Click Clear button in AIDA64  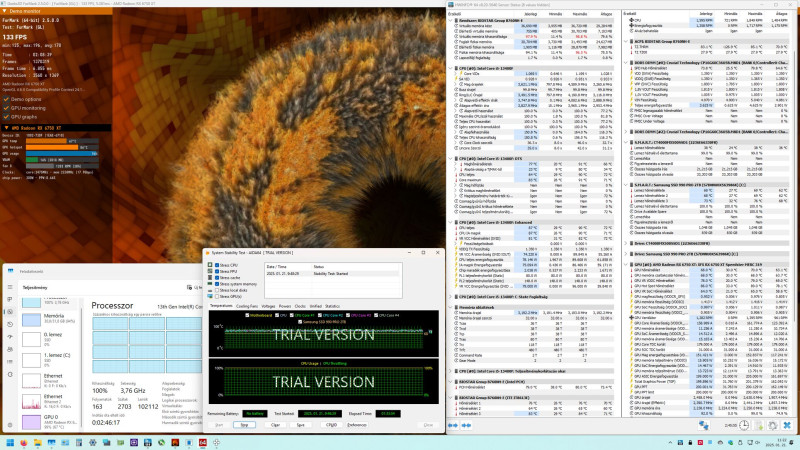tap(275, 424)
